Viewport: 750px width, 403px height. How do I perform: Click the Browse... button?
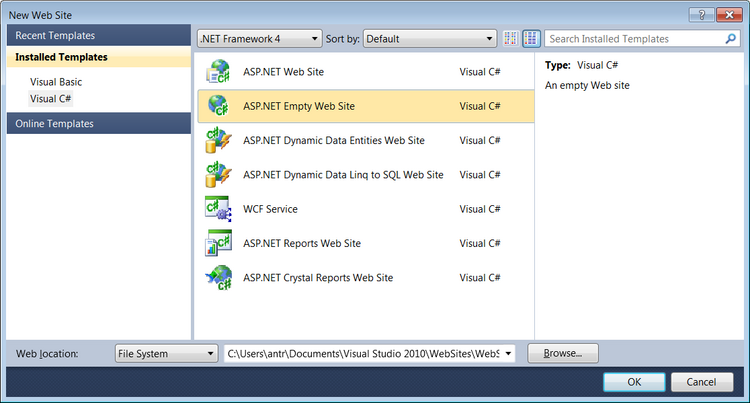pos(563,353)
